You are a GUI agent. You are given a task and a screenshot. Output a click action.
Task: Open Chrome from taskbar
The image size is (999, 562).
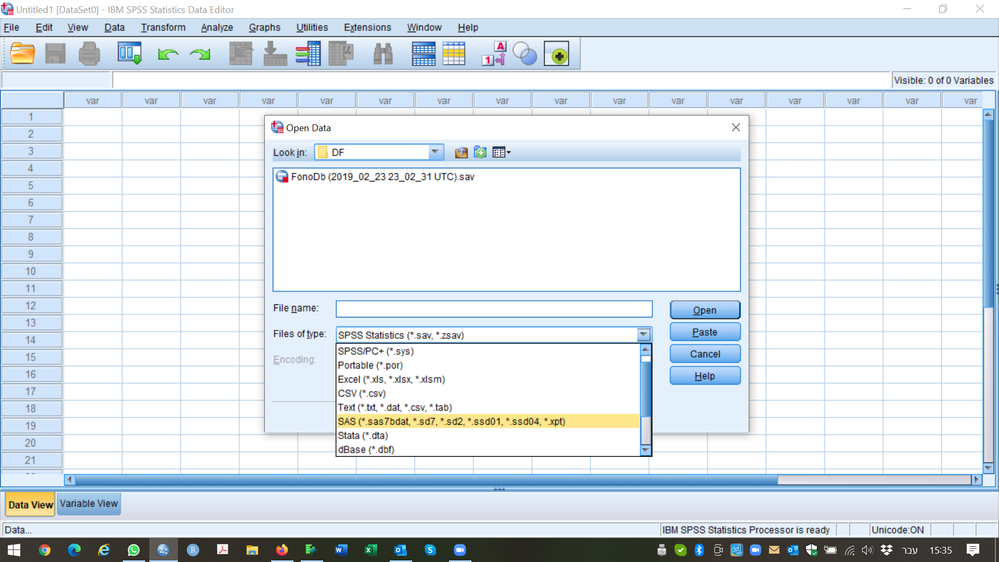pyautogui.click(x=44, y=550)
